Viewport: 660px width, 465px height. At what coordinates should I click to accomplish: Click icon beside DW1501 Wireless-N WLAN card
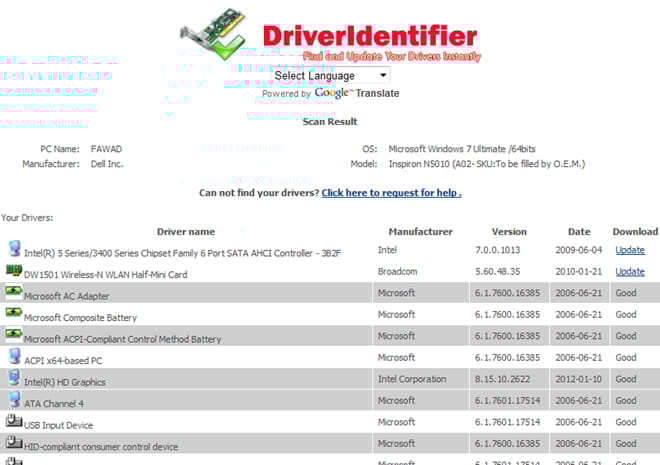coord(14,270)
